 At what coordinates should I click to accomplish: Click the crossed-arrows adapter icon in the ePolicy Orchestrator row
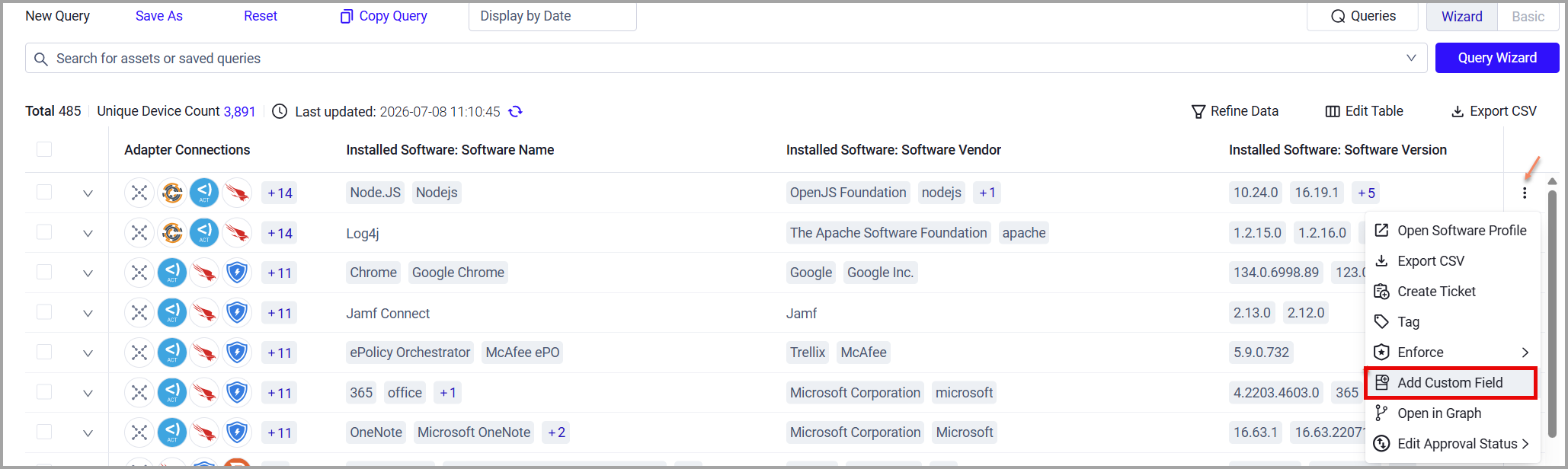pos(139,353)
